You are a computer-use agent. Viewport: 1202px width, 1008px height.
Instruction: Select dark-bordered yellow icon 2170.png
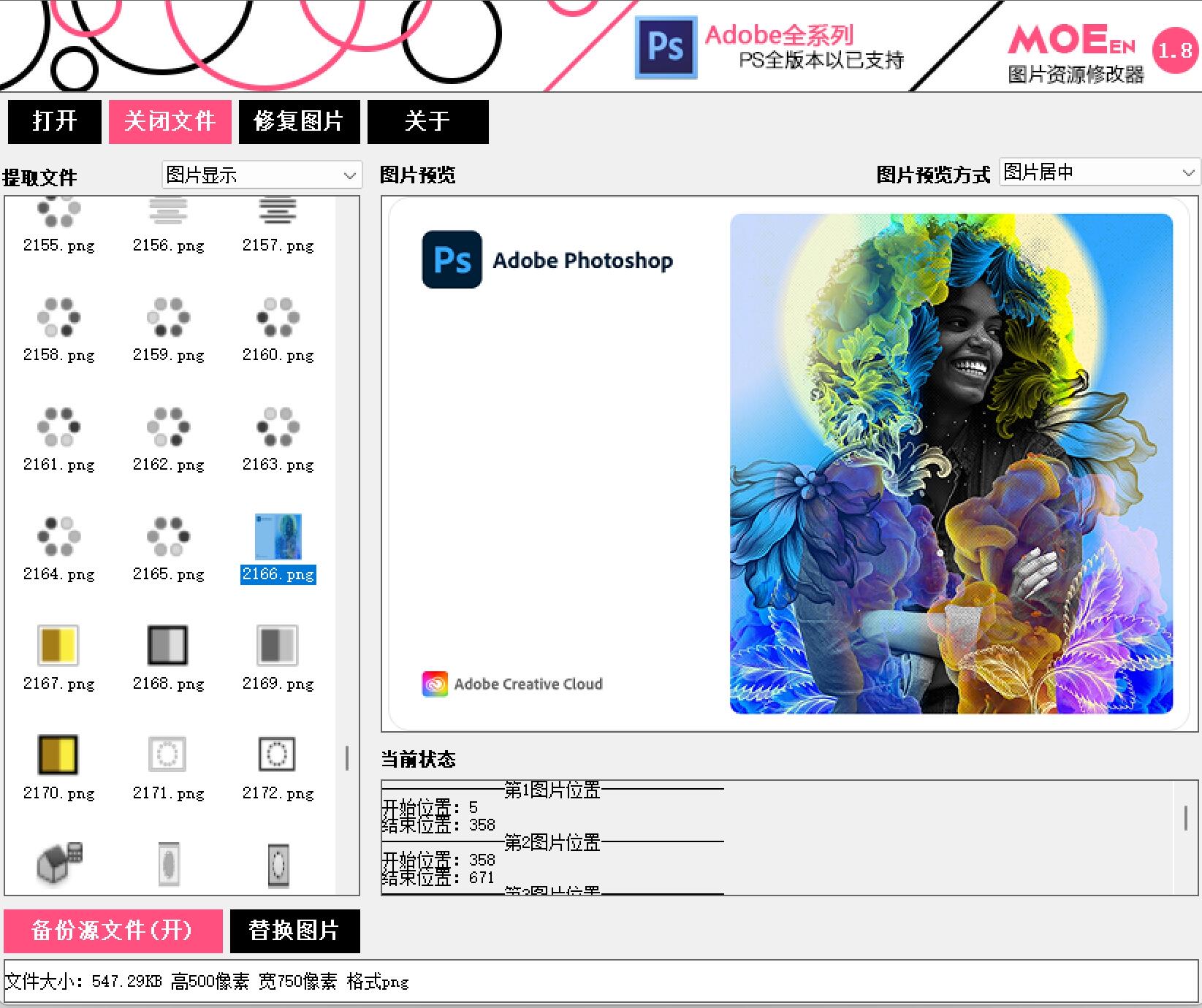(x=59, y=768)
